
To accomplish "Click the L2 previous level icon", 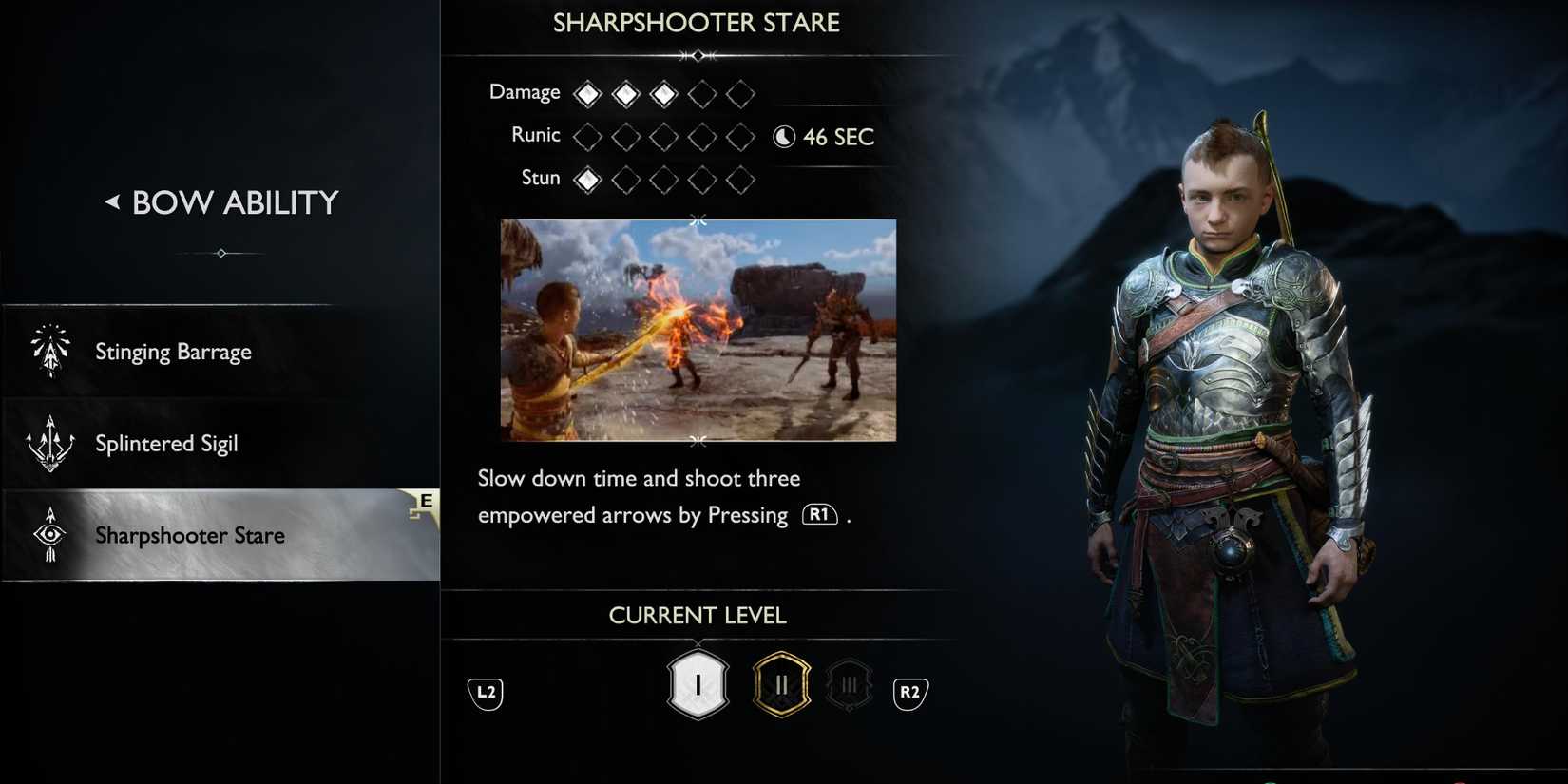I will point(486,693).
